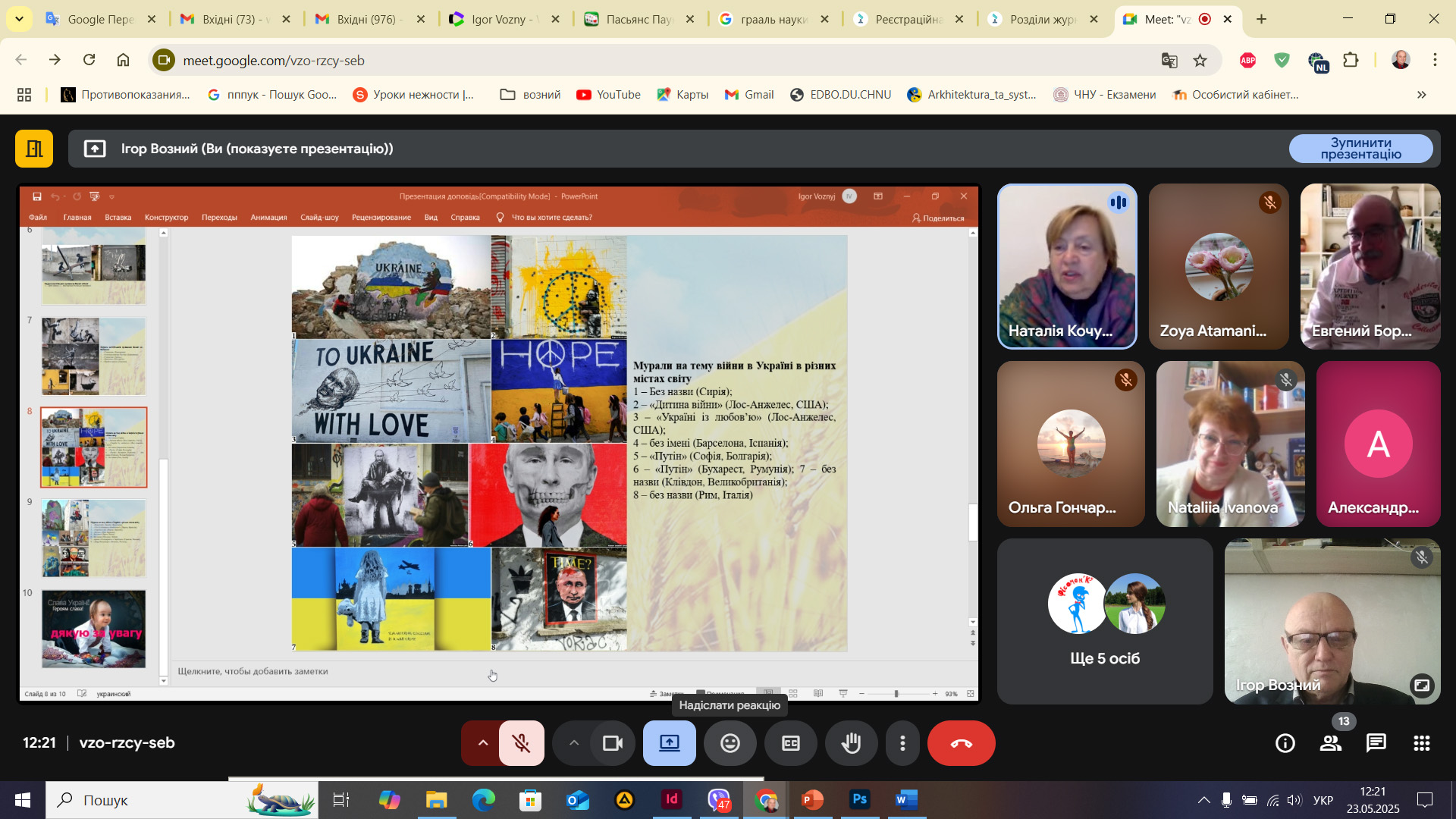The image size is (1456, 819).
Task: Open Photoshop from taskbar
Action: click(x=859, y=800)
